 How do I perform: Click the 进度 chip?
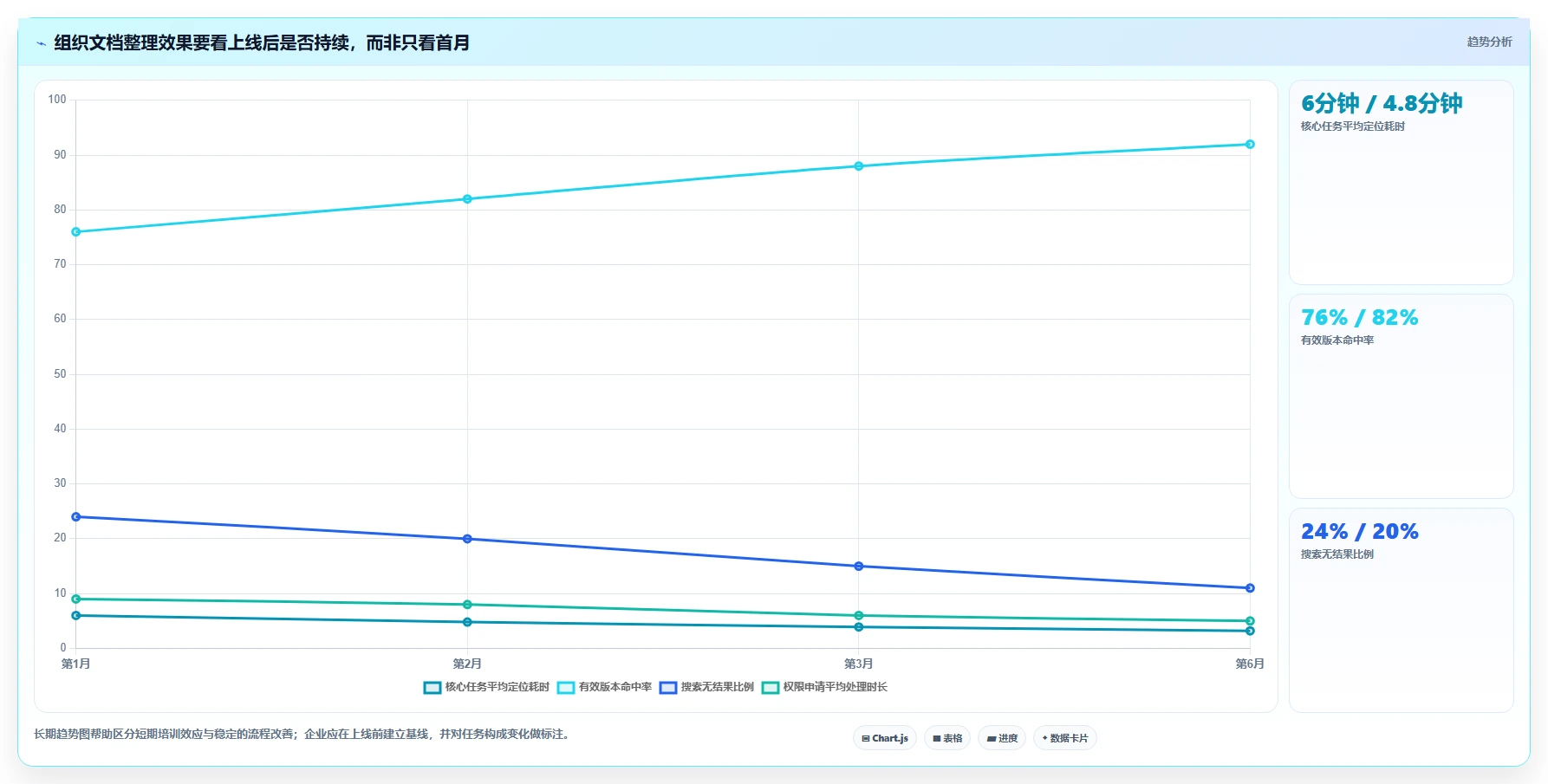(1002, 738)
